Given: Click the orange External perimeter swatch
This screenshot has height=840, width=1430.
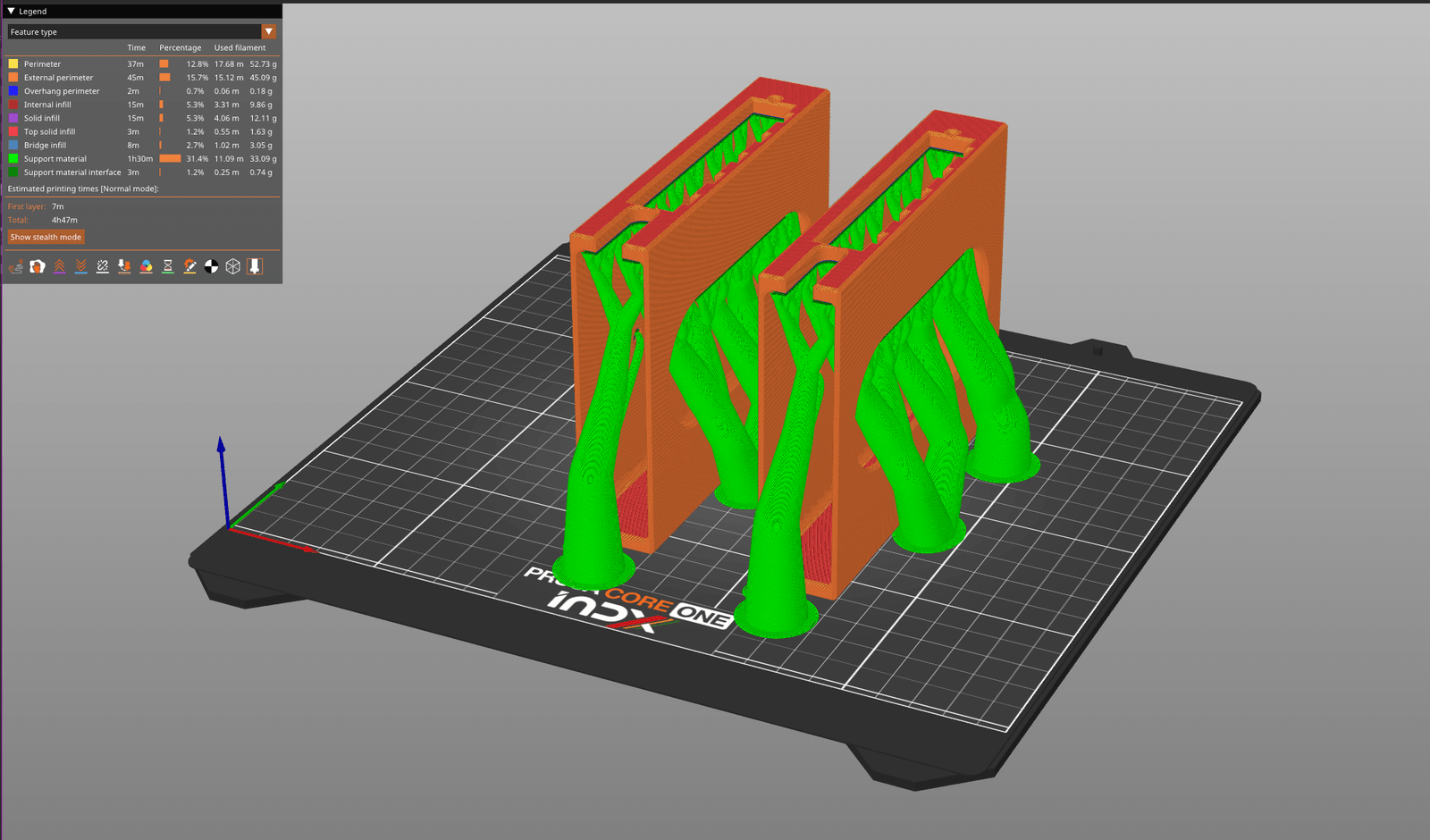Looking at the screenshot, I should pos(13,77).
